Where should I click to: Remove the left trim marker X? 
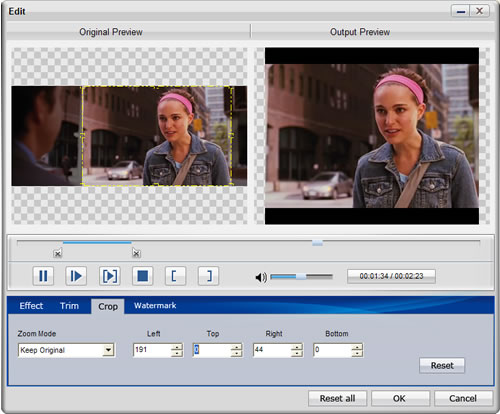pyautogui.click(x=58, y=254)
